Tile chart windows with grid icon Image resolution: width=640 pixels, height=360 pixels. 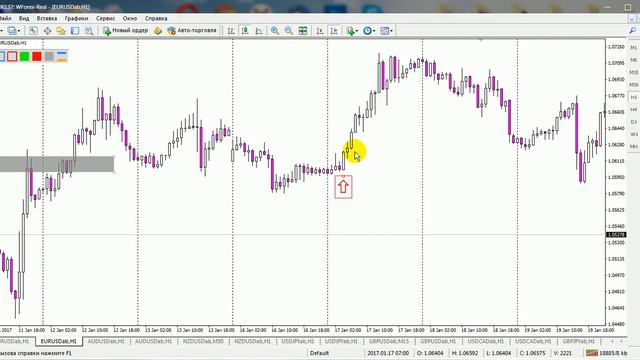[x=303, y=31]
